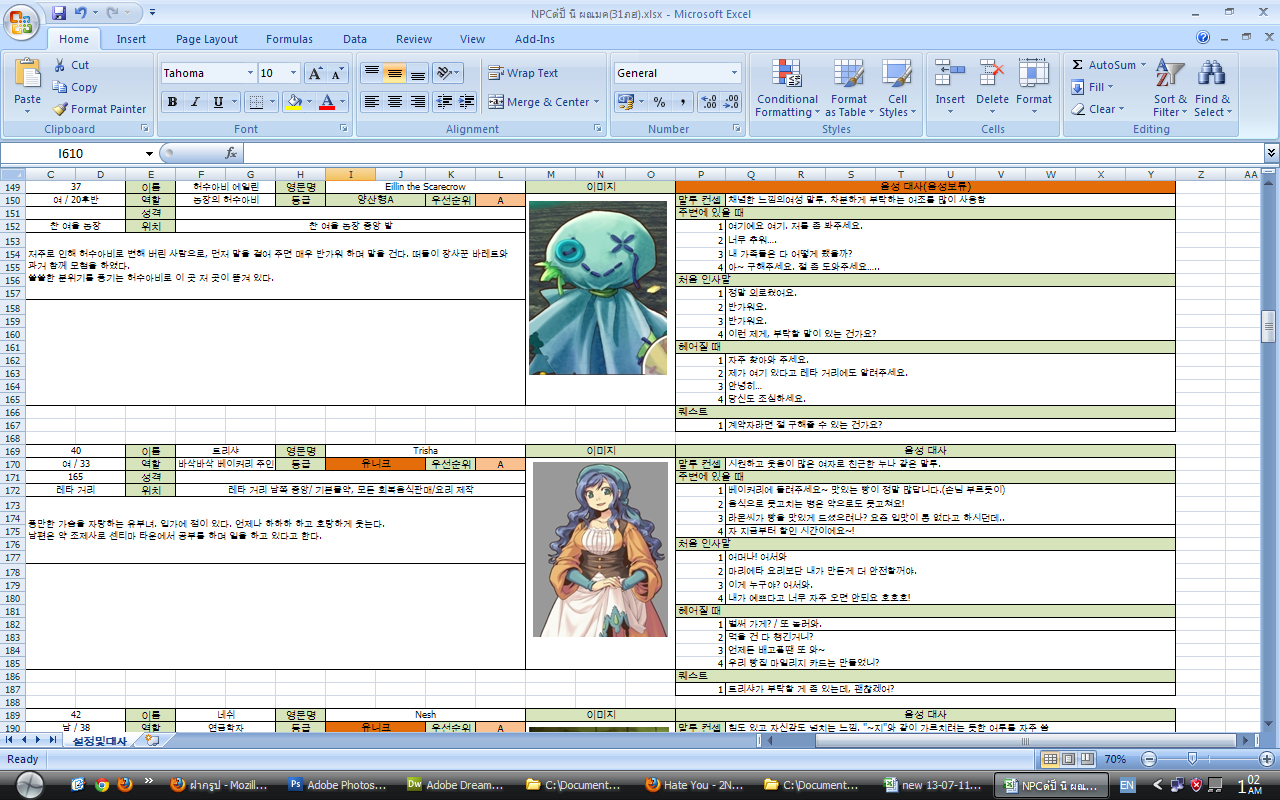1280x800 pixels.
Task: Switch to Adobe Photoshop in taskbar
Action: [x=337, y=785]
